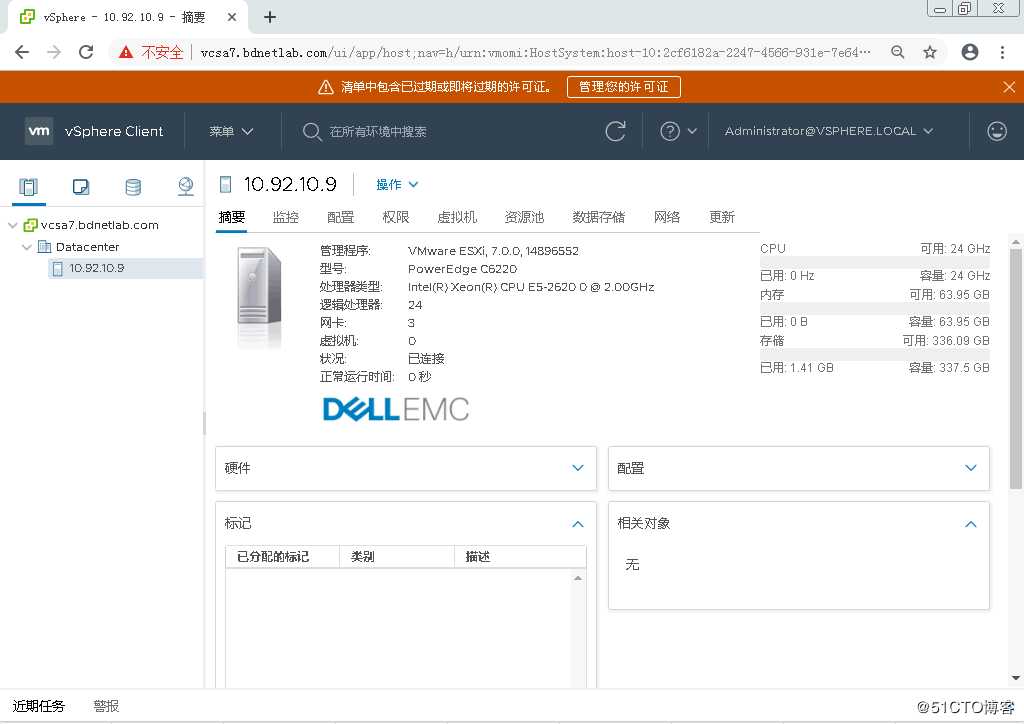Viewport: 1024px width, 724px height.
Task: Open the help question mark menu
Action: 678,131
